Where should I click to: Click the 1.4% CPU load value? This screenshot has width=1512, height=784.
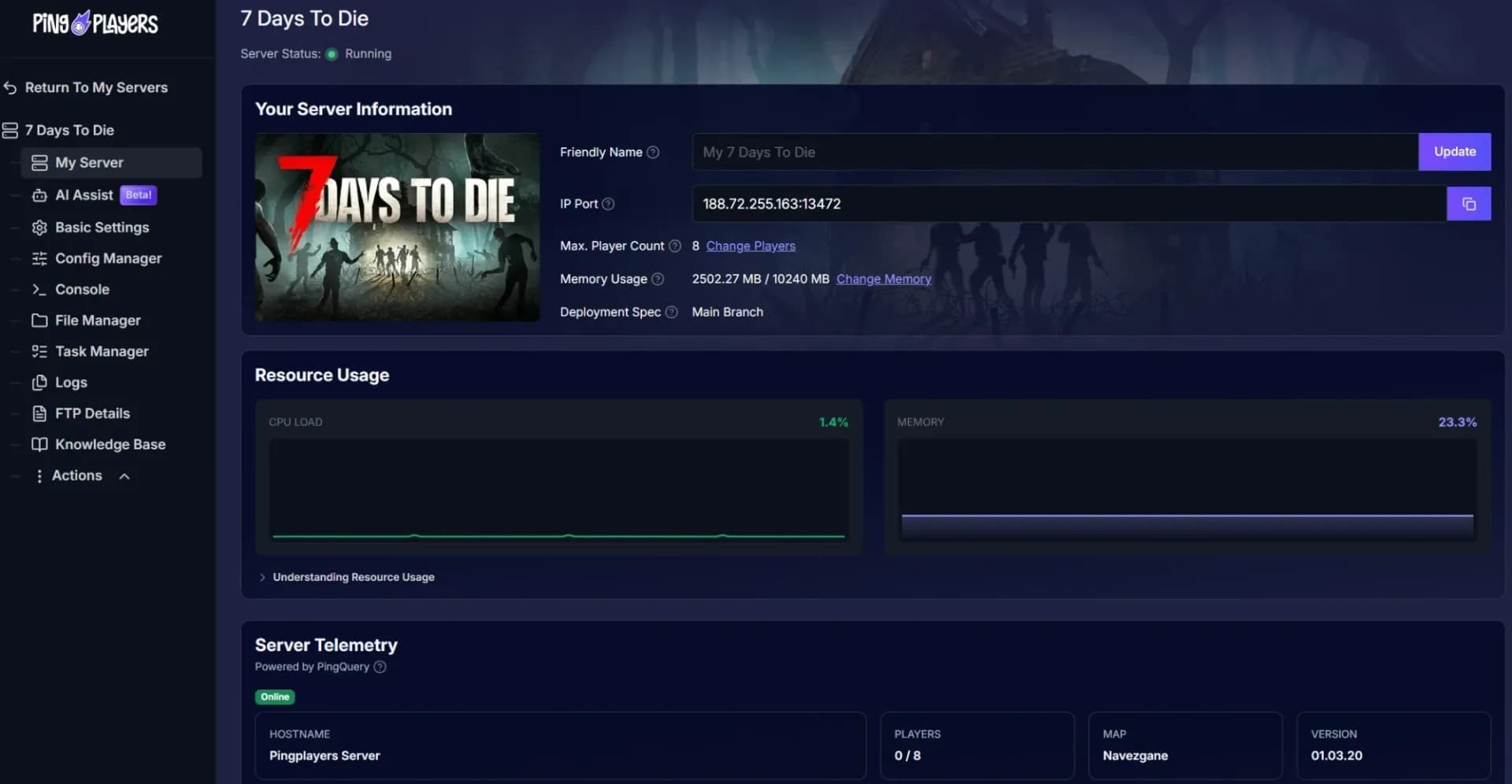pyautogui.click(x=833, y=423)
